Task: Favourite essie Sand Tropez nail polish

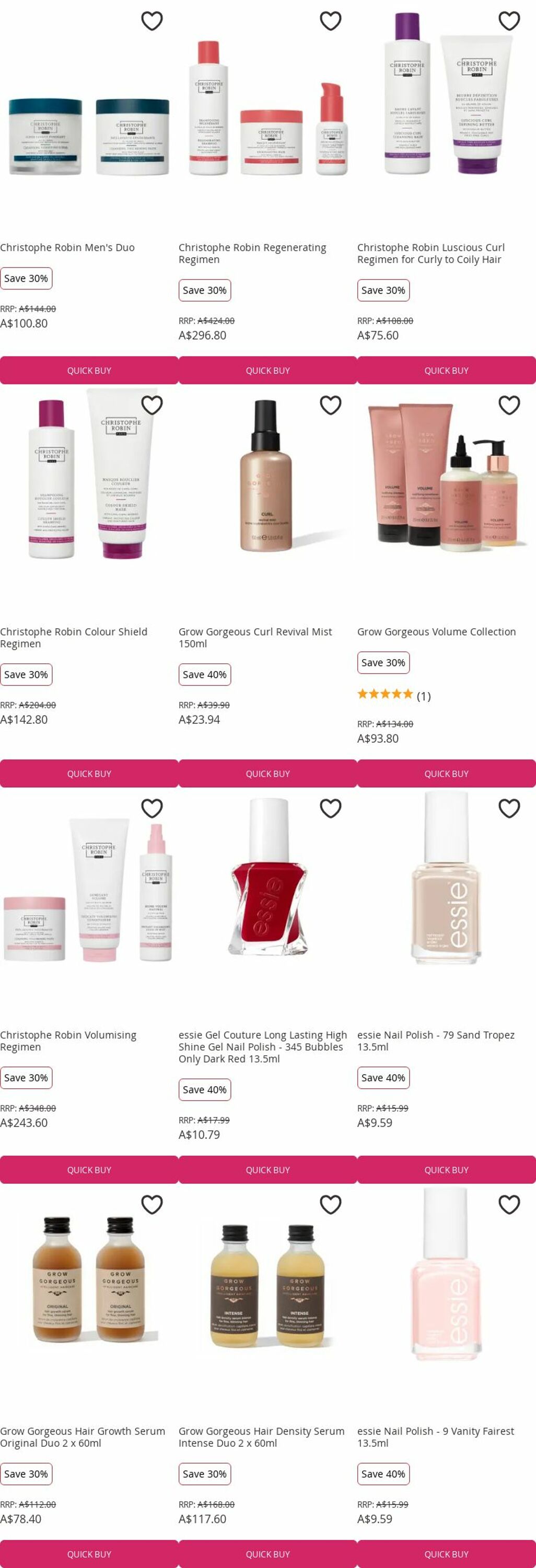Action: (x=509, y=808)
